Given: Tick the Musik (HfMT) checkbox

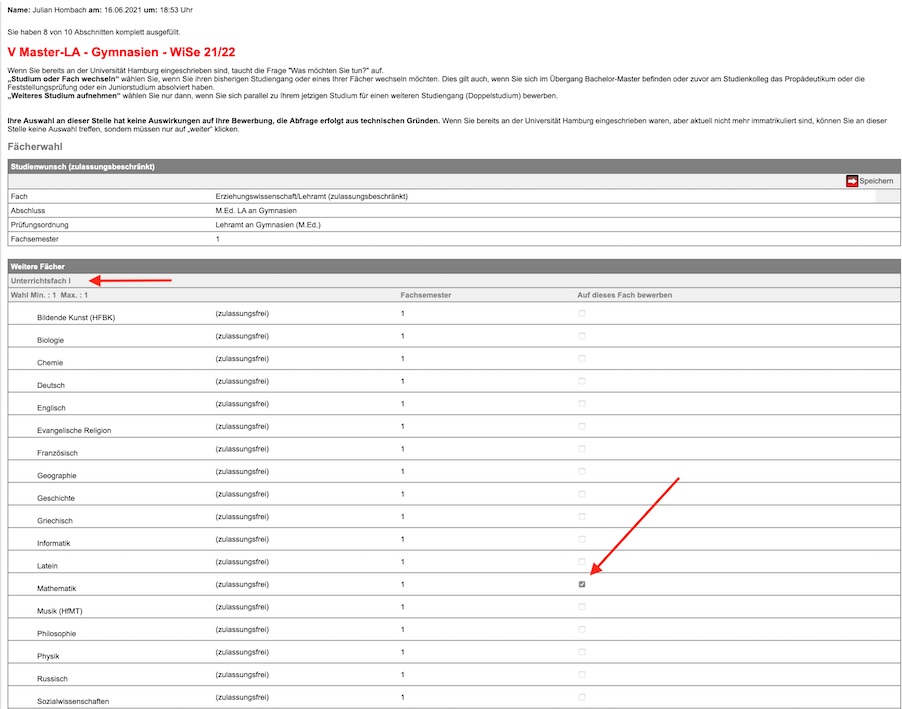Looking at the screenshot, I should click(x=582, y=607).
